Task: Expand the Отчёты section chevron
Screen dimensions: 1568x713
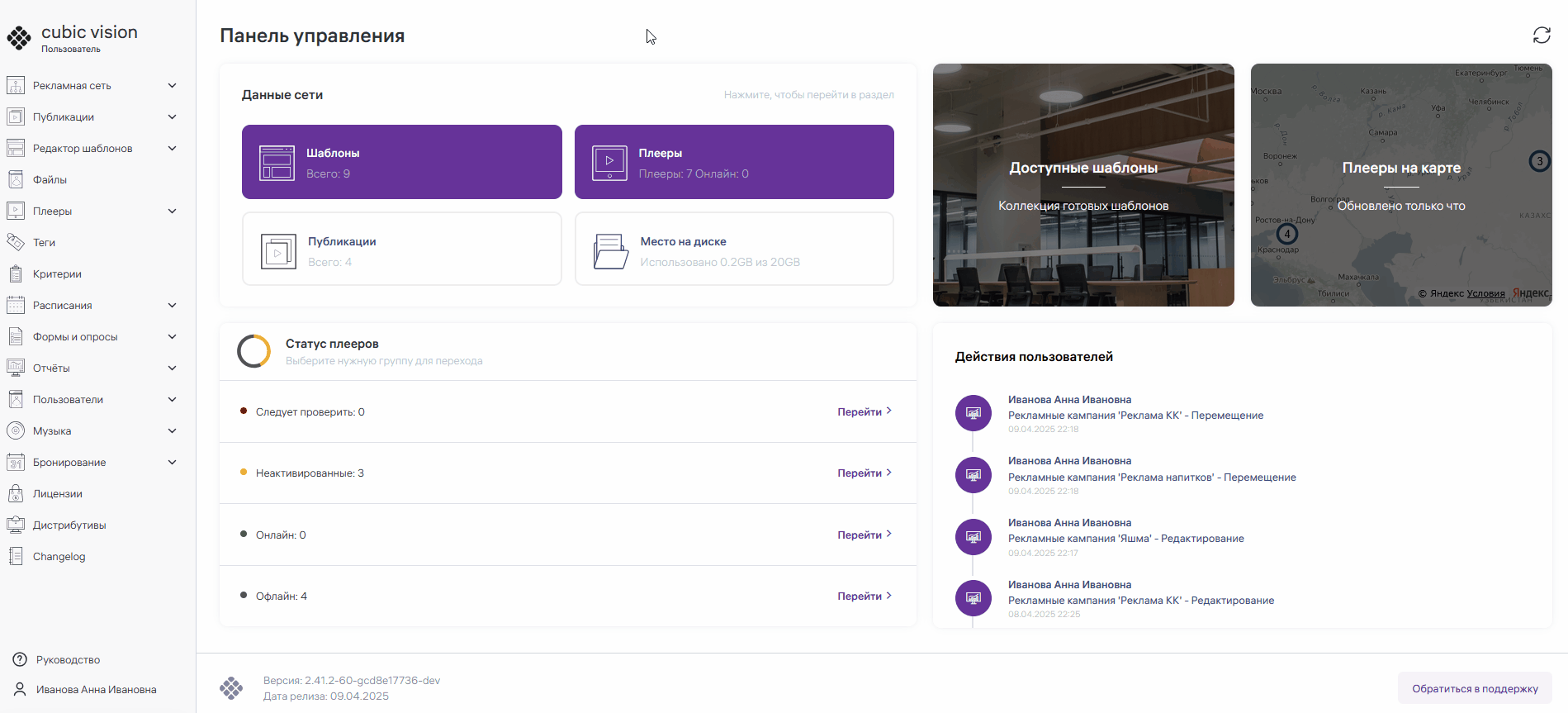Action: click(172, 368)
